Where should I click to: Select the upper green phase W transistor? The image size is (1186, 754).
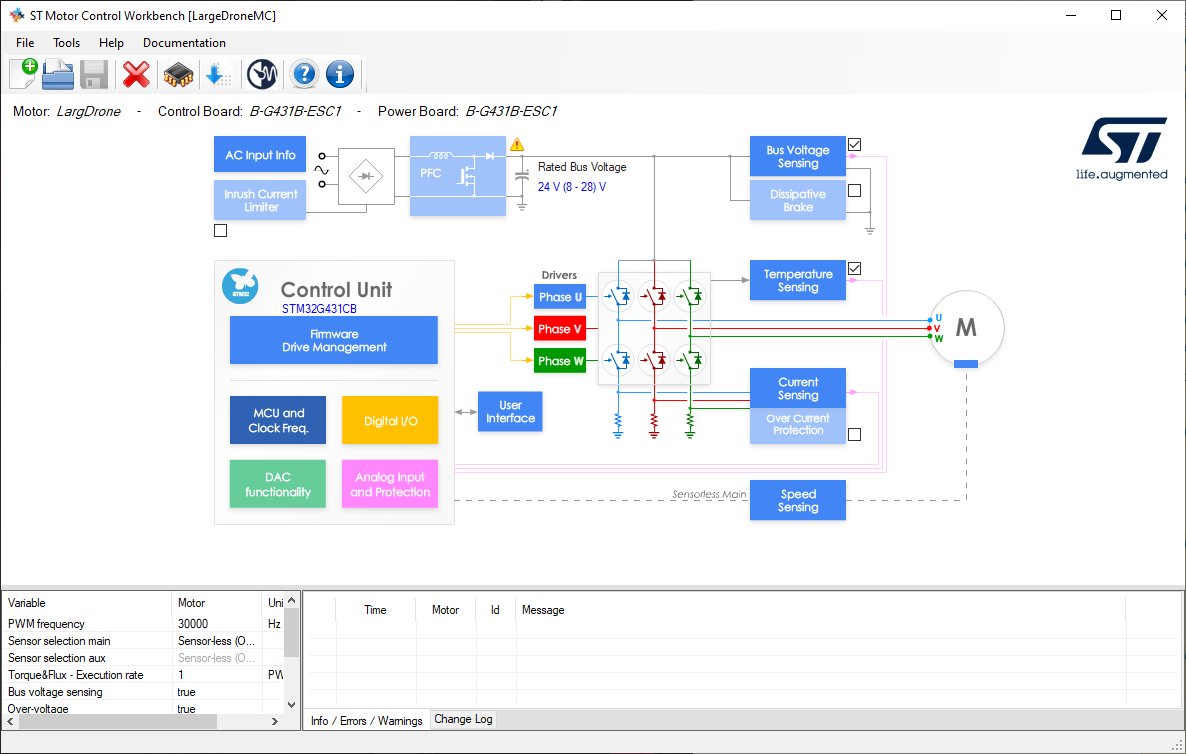pyautogui.click(x=690, y=296)
